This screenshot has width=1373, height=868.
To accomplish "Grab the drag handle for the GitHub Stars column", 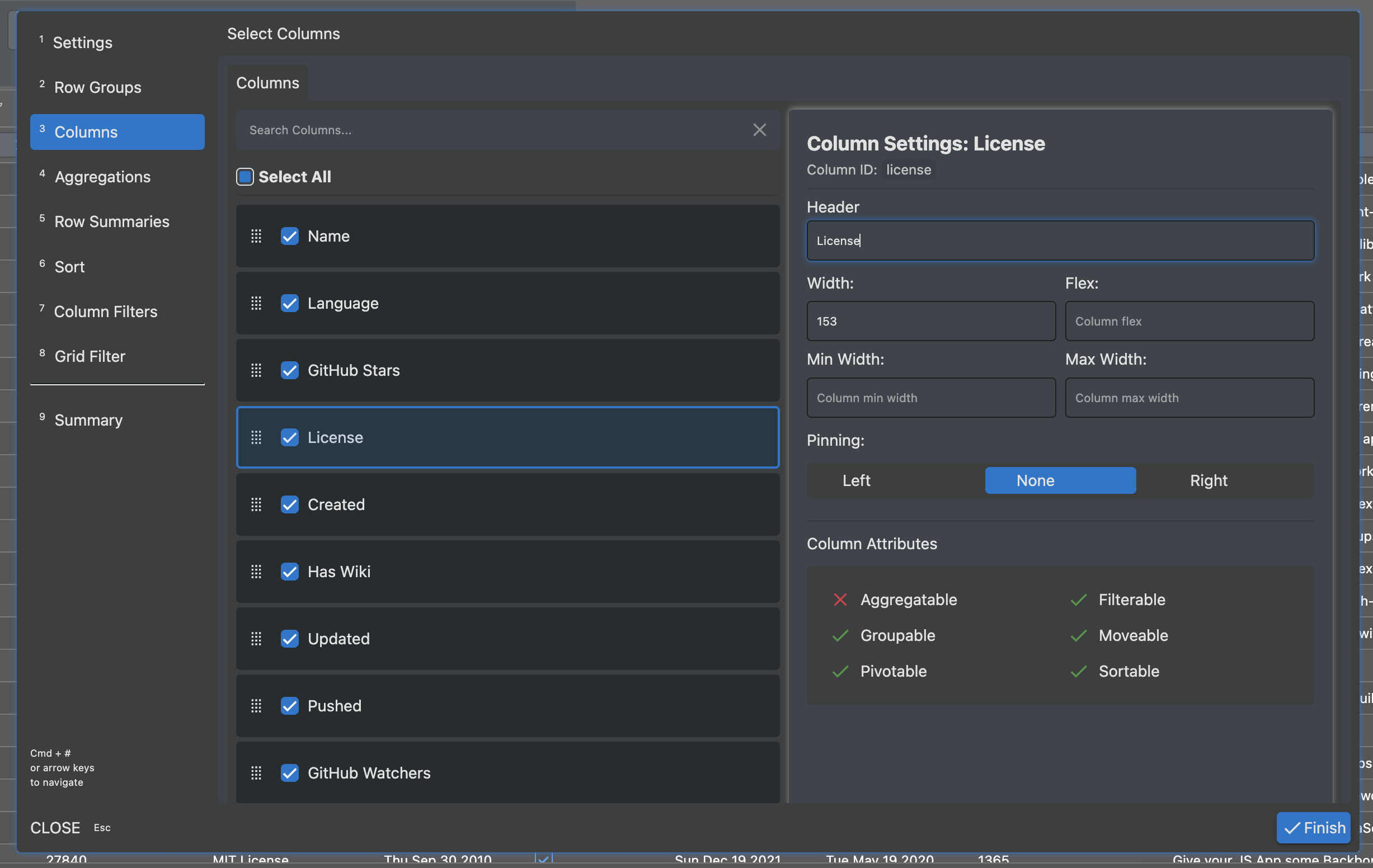I will coord(257,370).
